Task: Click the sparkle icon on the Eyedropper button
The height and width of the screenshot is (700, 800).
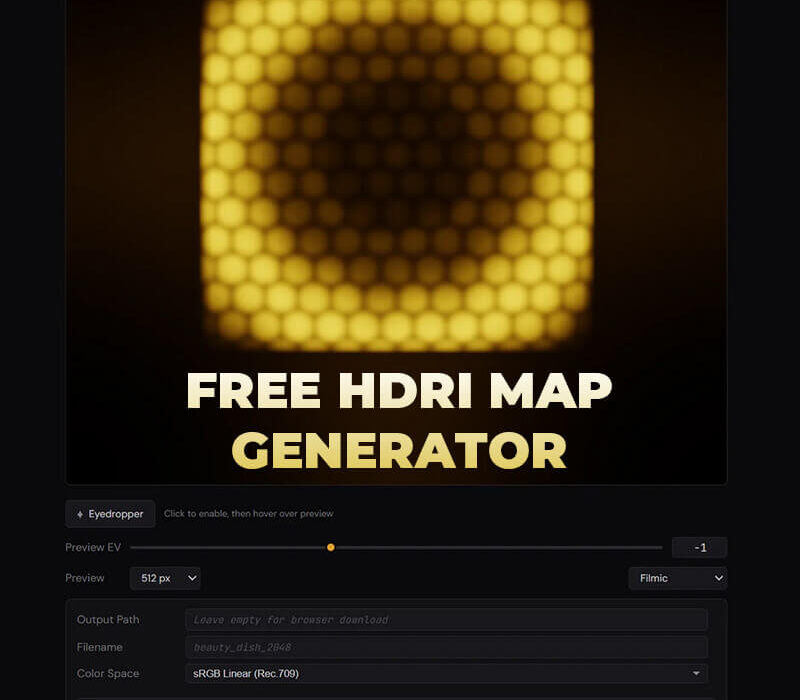Action: [78, 513]
